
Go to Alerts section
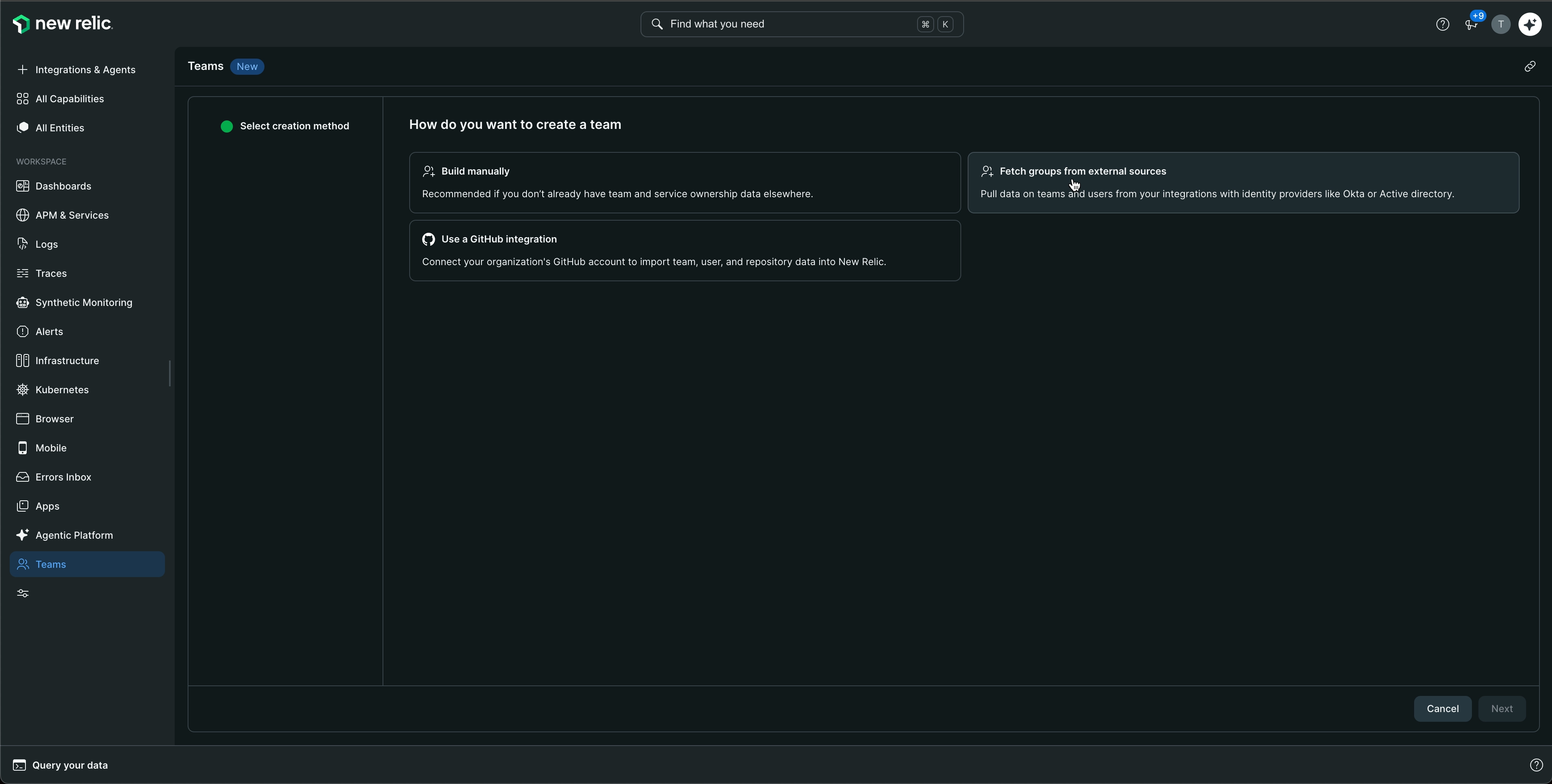pos(87,331)
